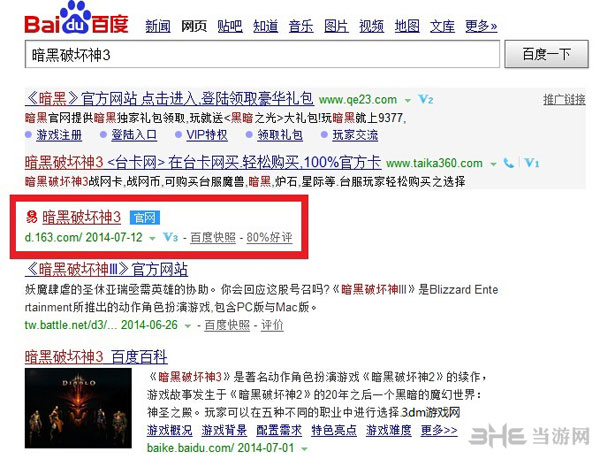Click the search input field
The width and height of the screenshot is (600, 459).
[262, 54]
